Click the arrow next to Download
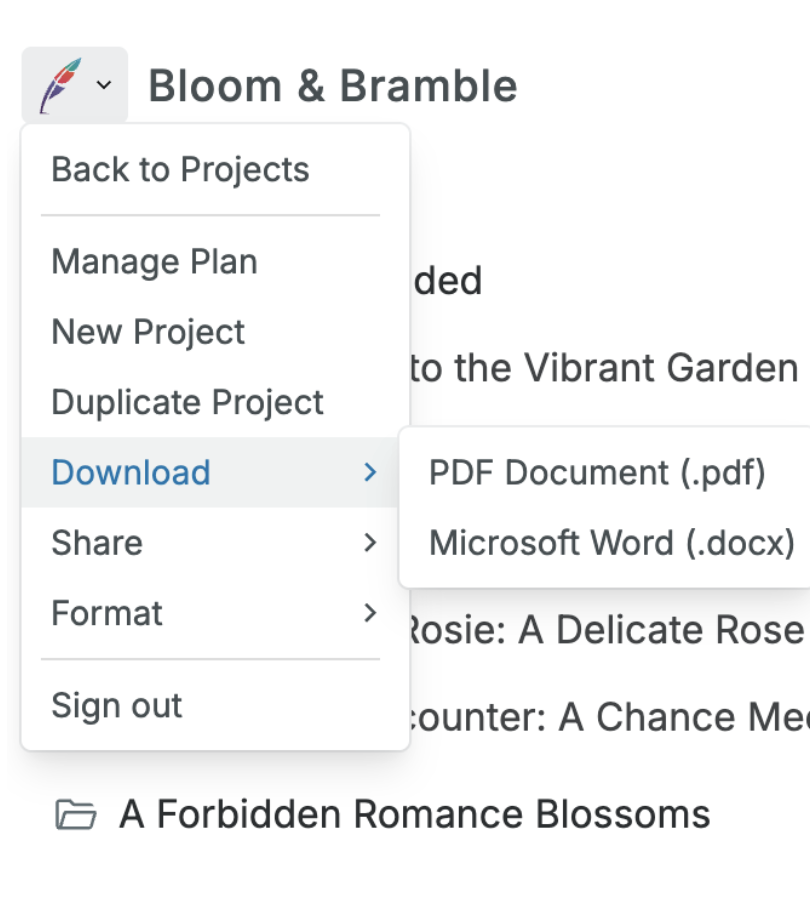The image size is (810, 902). [x=370, y=472]
